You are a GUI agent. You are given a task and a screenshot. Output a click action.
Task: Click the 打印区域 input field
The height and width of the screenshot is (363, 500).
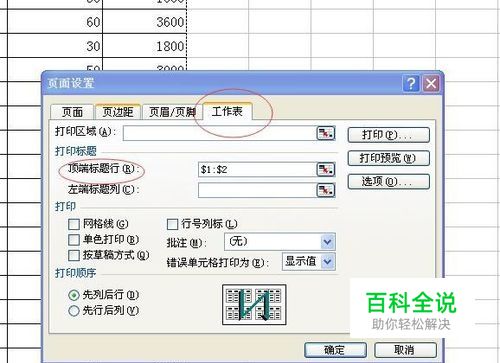pyautogui.click(x=219, y=133)
